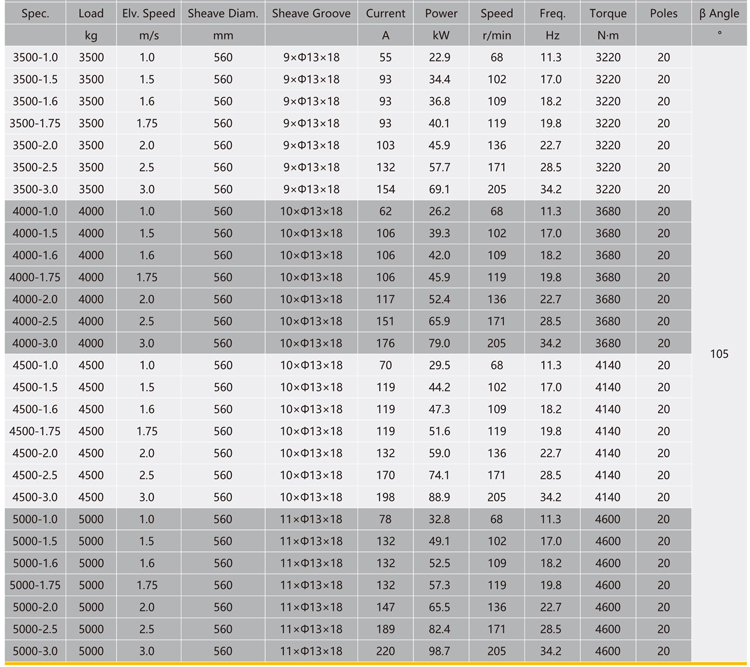Image resolution: width=750 pixels, height=667 pixels.
Task: Click the 22.9 kW power value
Action: coord(441,58)
